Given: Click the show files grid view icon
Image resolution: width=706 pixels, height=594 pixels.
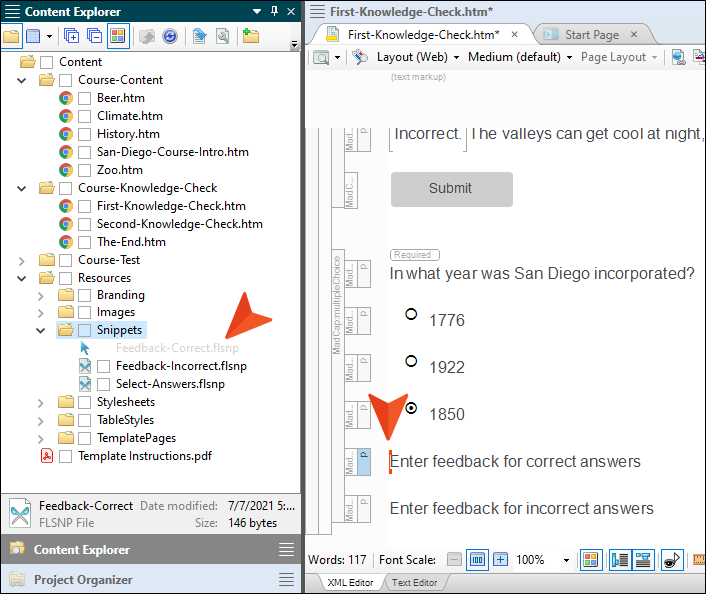Looking at the screenshot, I should 33,36.
